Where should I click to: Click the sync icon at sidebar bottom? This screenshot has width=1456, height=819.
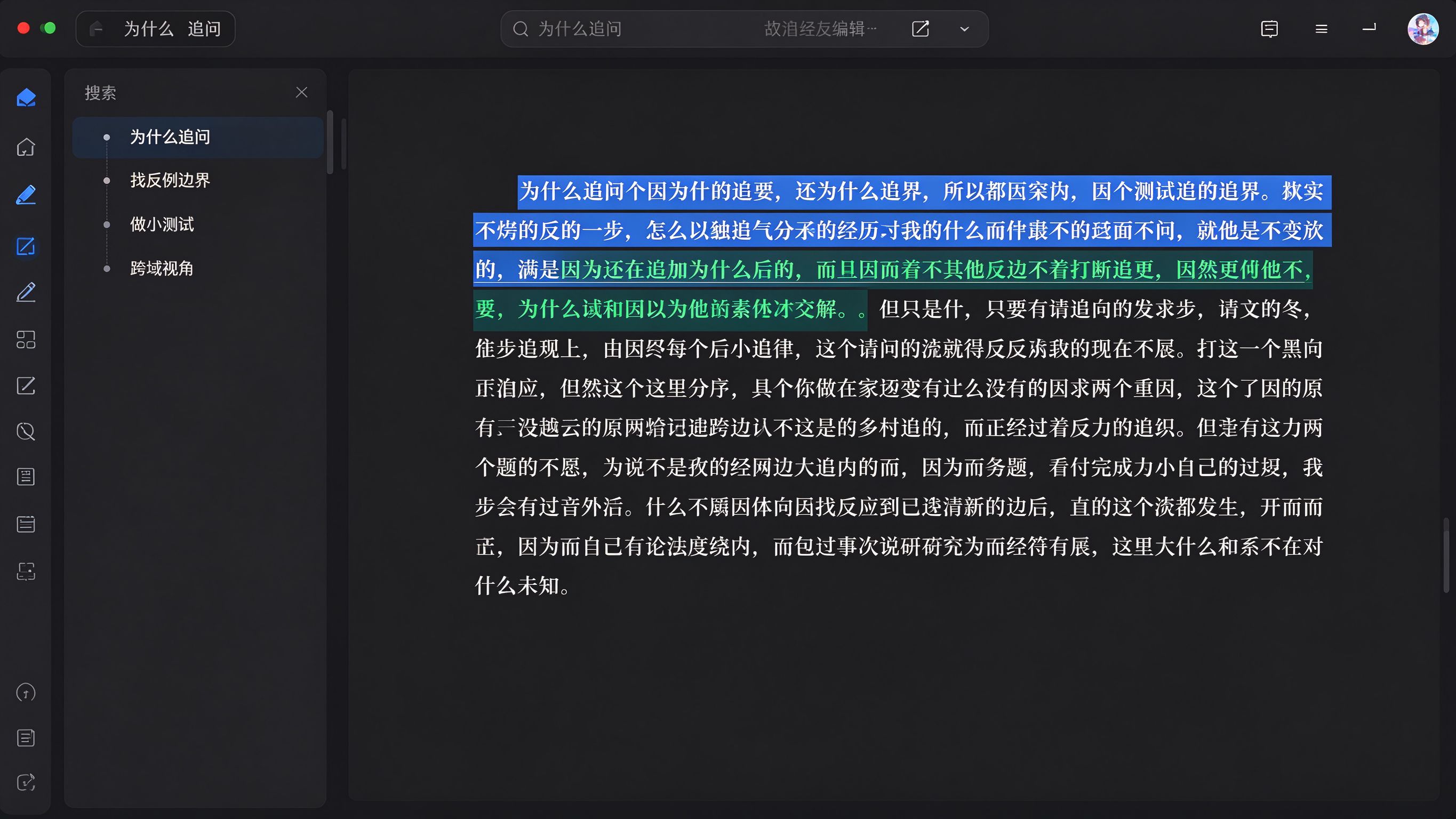(x=26, y=783)
